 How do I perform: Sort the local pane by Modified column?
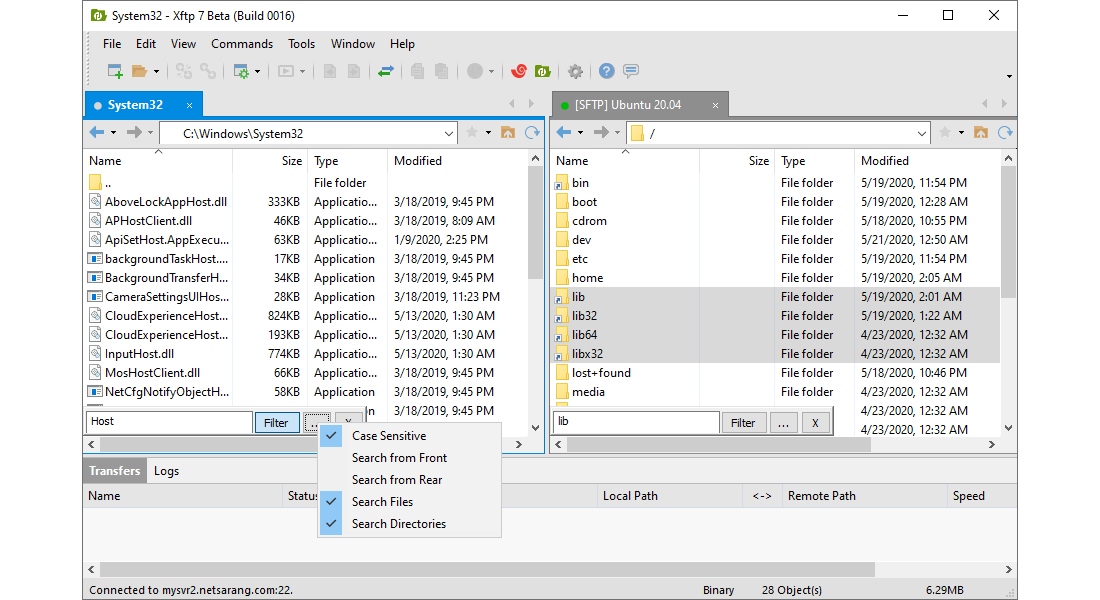[x=456, y=161]
